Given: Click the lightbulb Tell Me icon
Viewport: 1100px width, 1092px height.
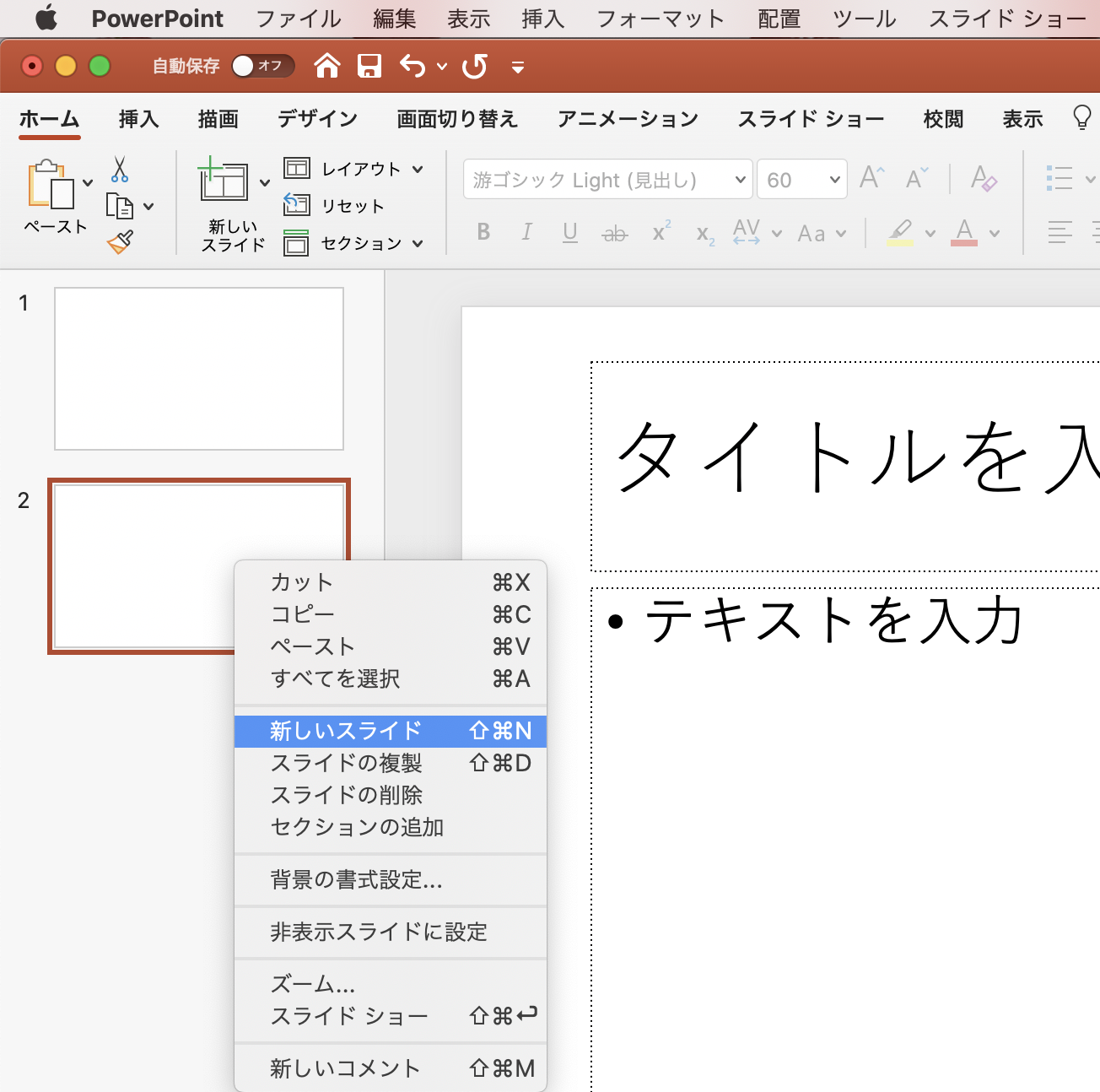Looking at the screenshot, I should [x=1081, y=117].
